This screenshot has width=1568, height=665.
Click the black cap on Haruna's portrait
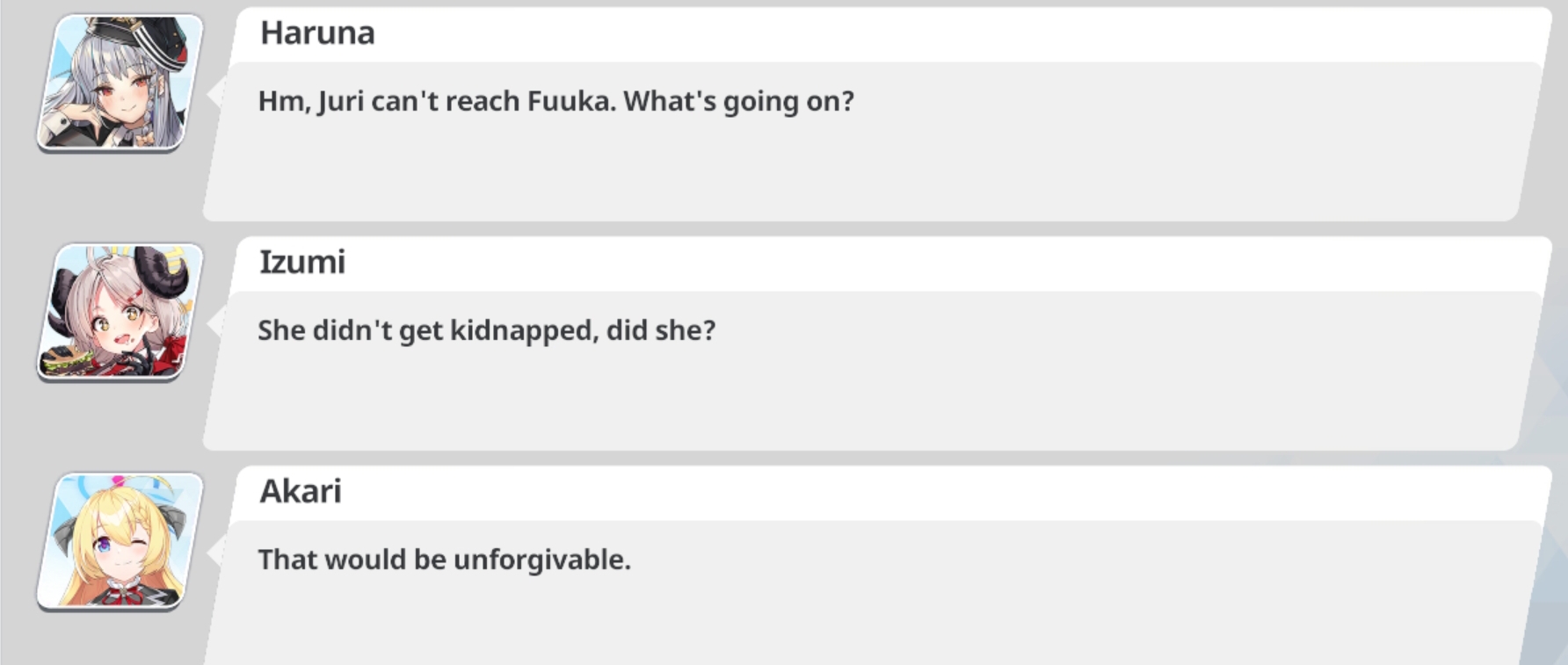[x=132, y=33]
